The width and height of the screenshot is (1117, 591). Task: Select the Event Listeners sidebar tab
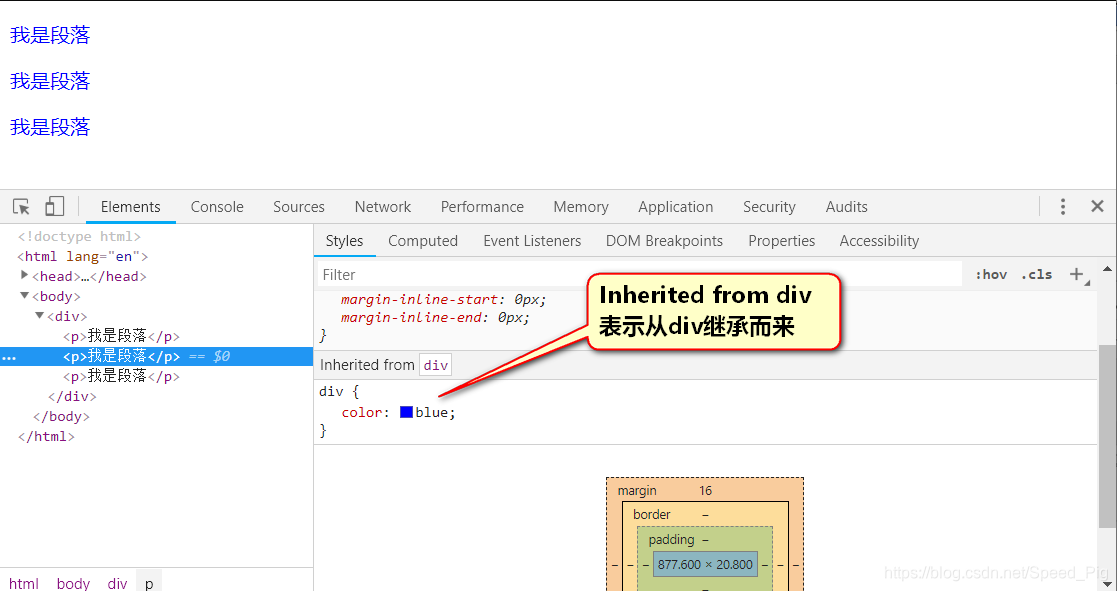click(531, 241)
